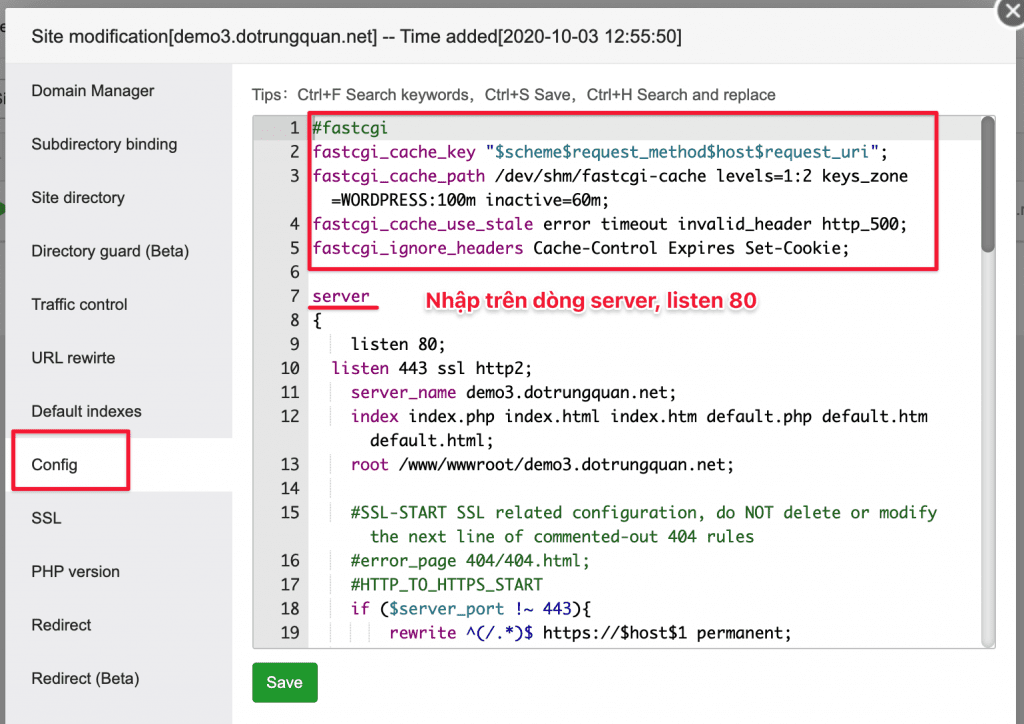Open Redirect (Beta) section
Viewport: 1024px width, 724px height.
pyautogui.click(x=85, y=679)
